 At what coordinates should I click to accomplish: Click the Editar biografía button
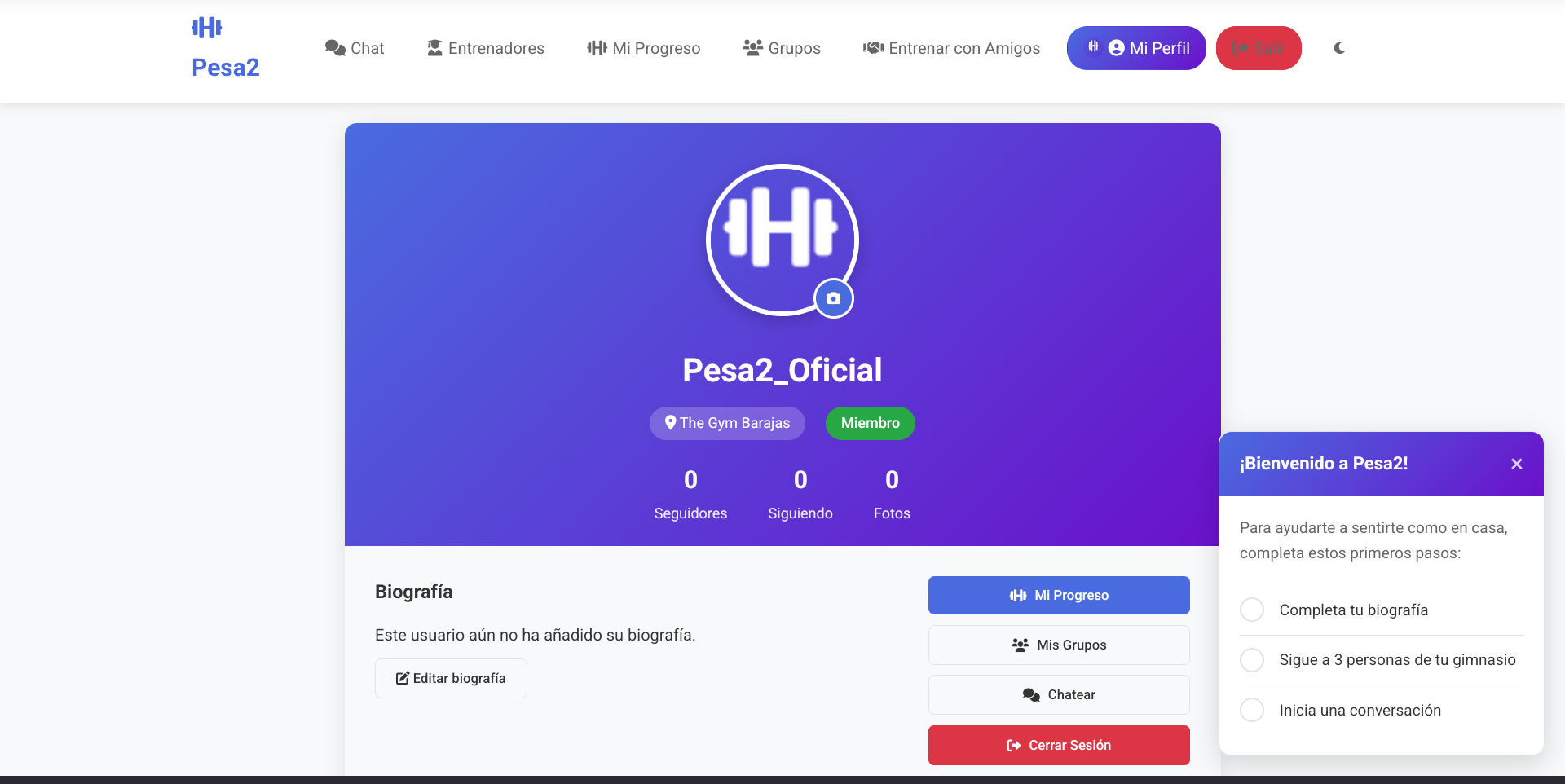click(451, 678)
